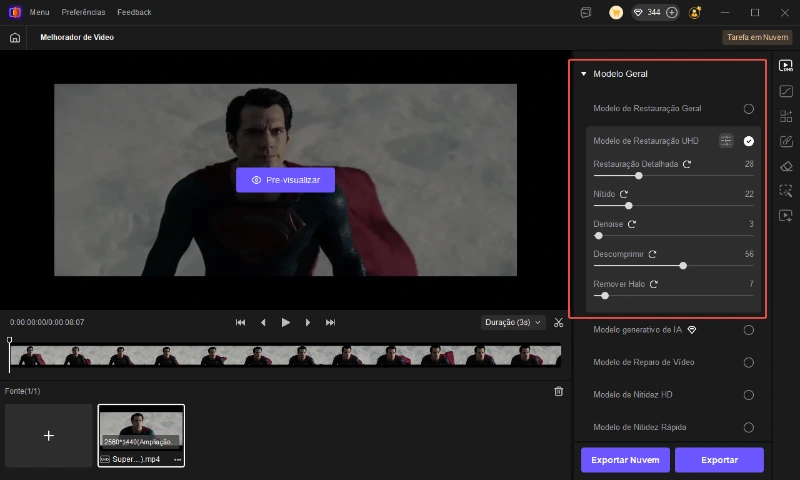This screenshot has width=800, height=480.
Task: Play the video preview
Action: point(286,322)
